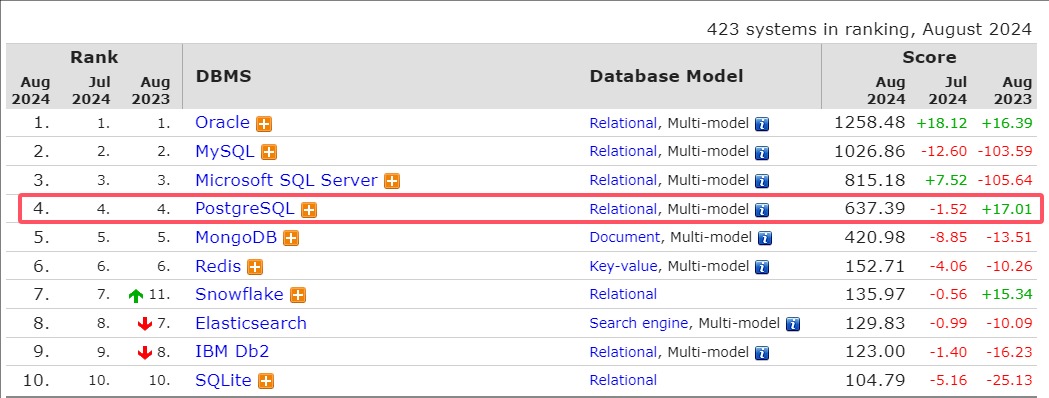Click the info icon in Elasticsearch row
1049x398 pixels.
[x=793, y=324]
